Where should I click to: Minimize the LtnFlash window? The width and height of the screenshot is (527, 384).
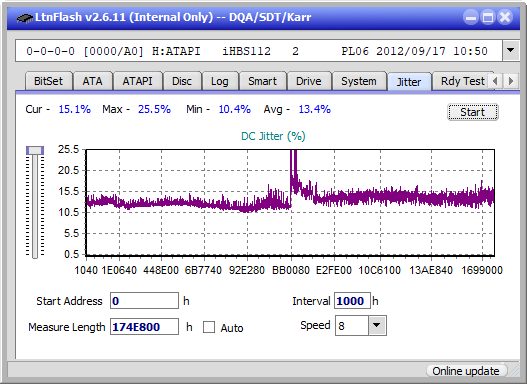pyautogui.click(x=471, y=17)
